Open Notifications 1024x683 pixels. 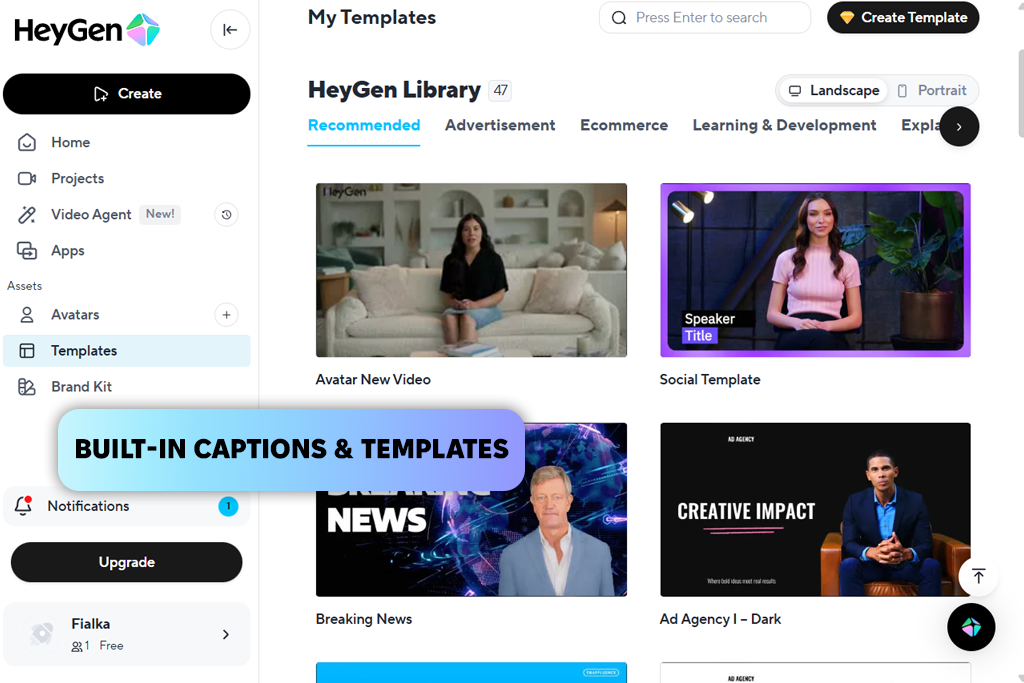[x=127, y=506]
